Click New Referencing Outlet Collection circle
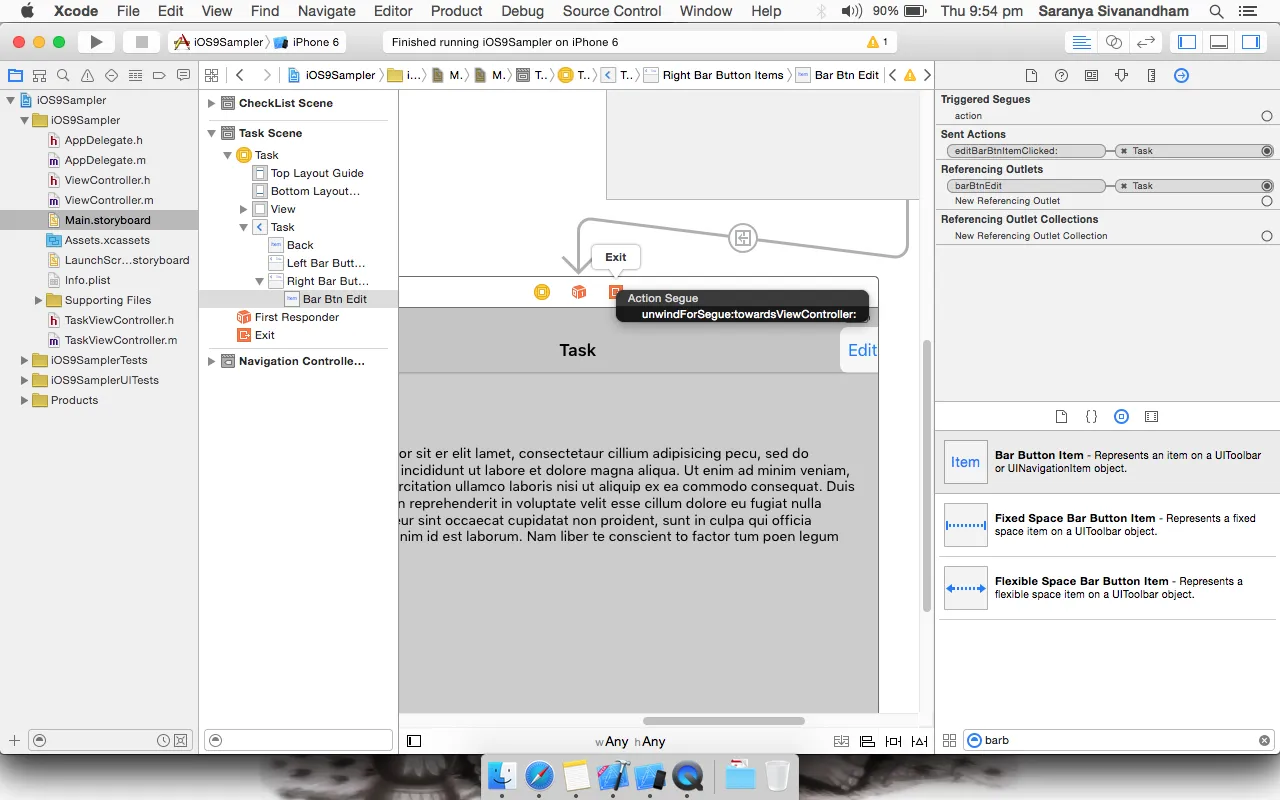Image resolution: width=1280 pixels, height=800 pixels. pyautogui.click(x=1267, y=236)
